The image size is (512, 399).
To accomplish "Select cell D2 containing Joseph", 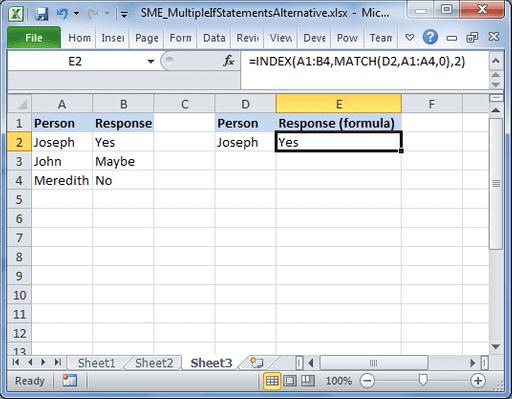I will [246, 142].
